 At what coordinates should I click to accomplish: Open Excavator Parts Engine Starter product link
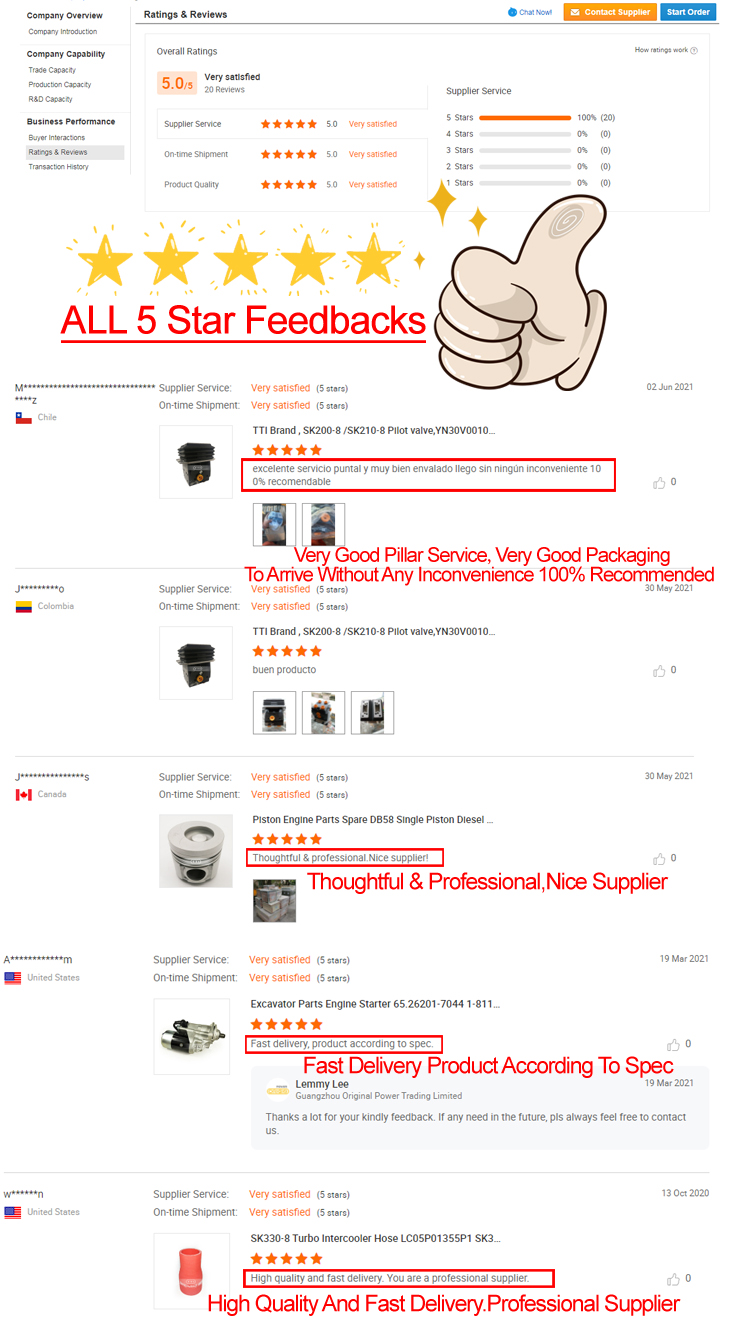[376, 1004]
